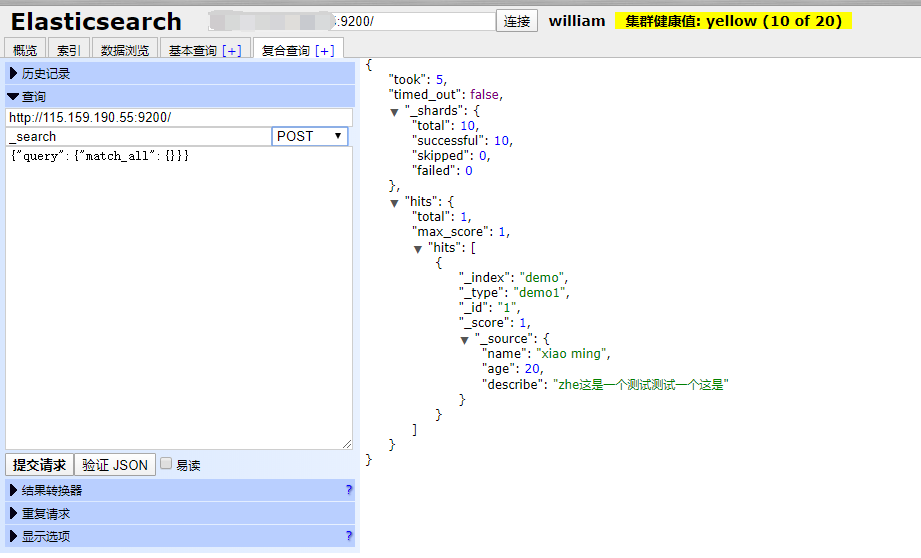Click the 连接 connect button
The width and height of the screenshot is (921, 558).
pos(517,21)
